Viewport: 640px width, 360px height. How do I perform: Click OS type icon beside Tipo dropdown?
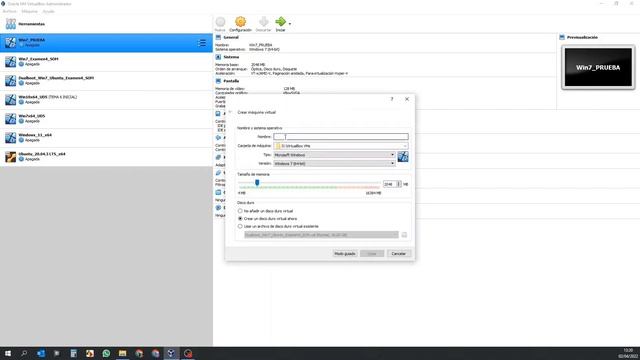[403, 156]
